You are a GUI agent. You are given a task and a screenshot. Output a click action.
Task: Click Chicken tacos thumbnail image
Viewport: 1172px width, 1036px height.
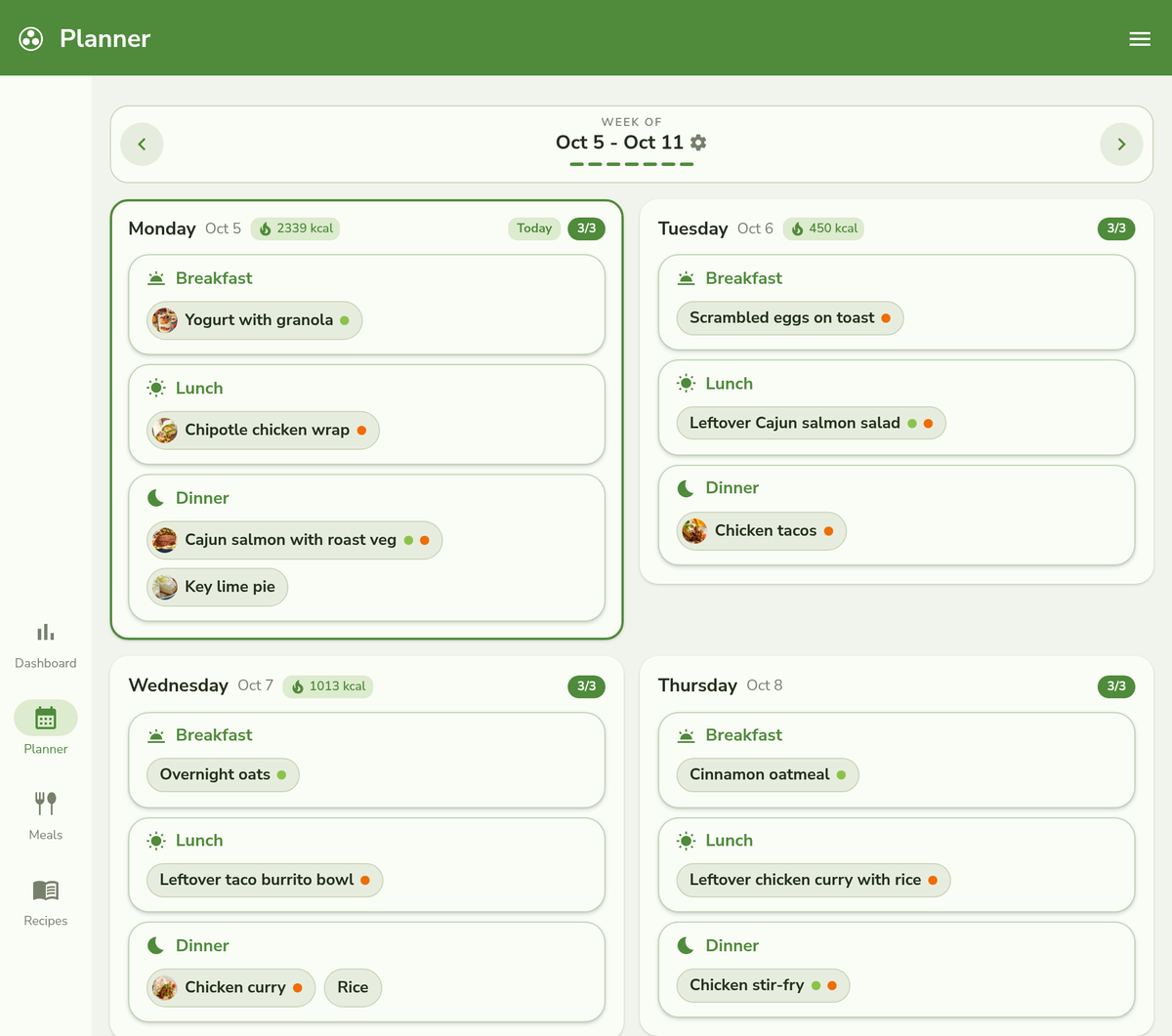(x=694, y=531)
